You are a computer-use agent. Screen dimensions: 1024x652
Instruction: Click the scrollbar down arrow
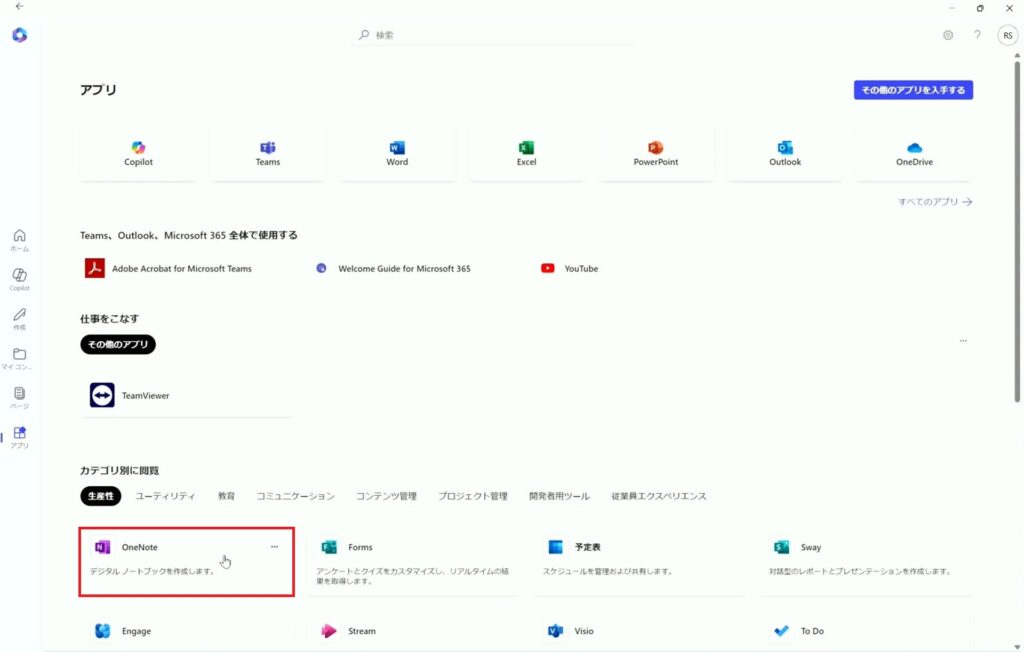pyautogui.click(x=1017, y=647)
